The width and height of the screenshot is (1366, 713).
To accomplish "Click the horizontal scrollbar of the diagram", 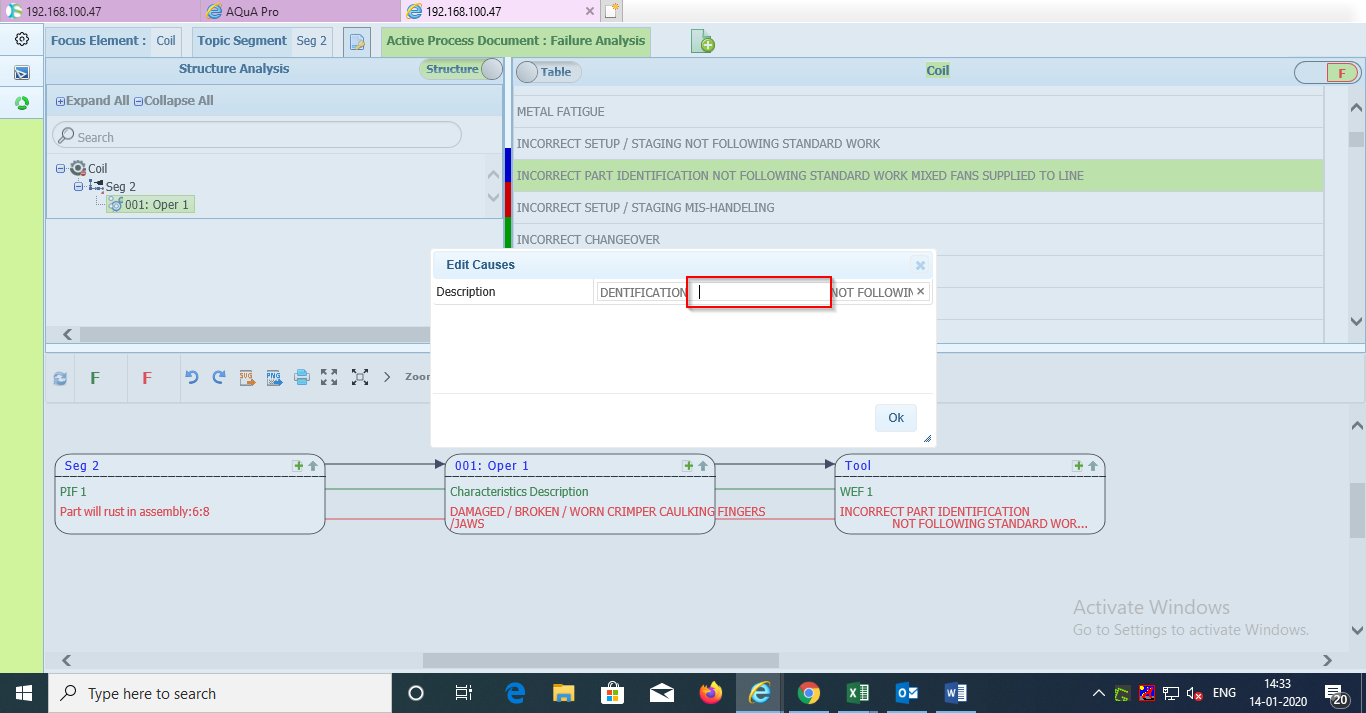I will click(x=600, y=660).
